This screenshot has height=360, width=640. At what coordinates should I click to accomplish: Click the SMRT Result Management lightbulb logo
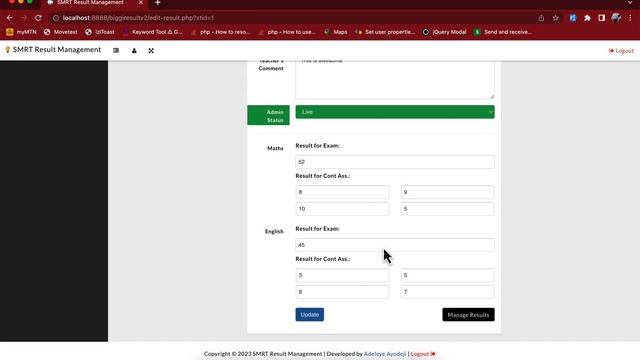point(7,50)
